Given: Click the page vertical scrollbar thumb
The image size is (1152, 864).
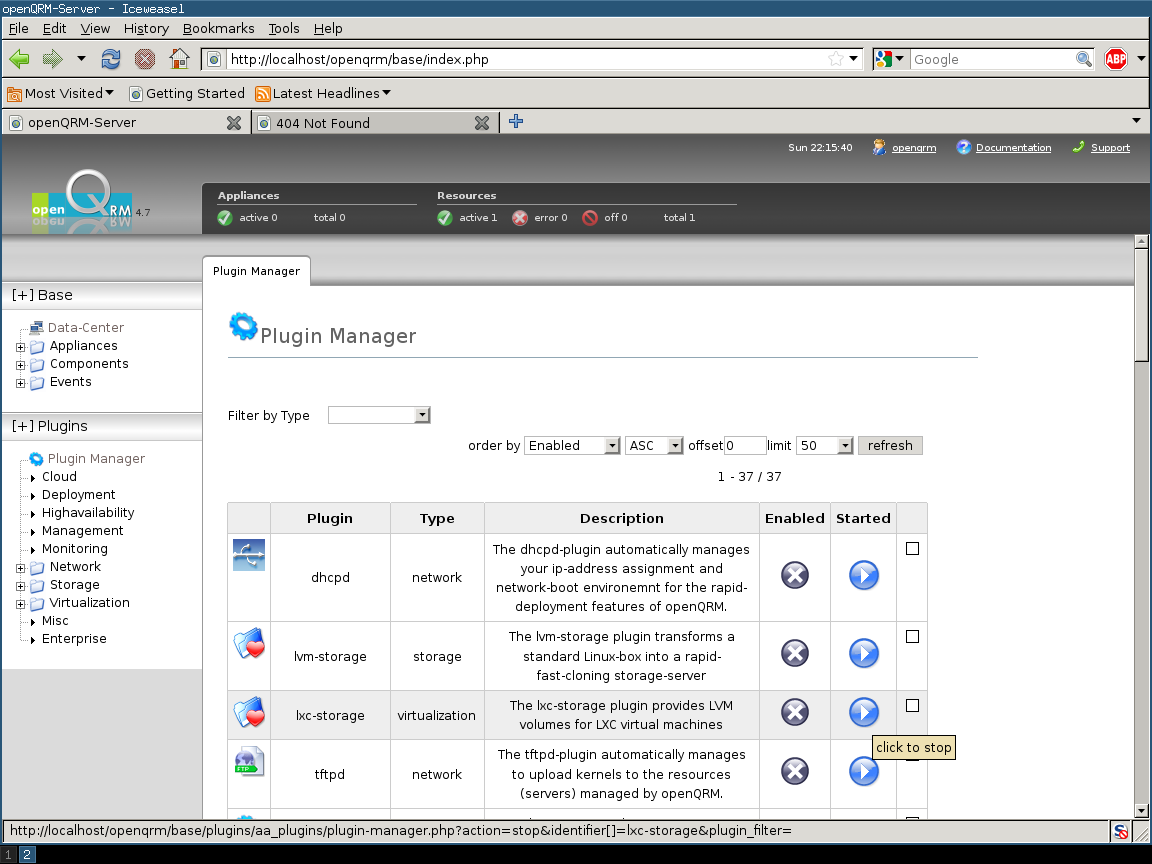Looking at the screenshot, I should (1141, 305).
